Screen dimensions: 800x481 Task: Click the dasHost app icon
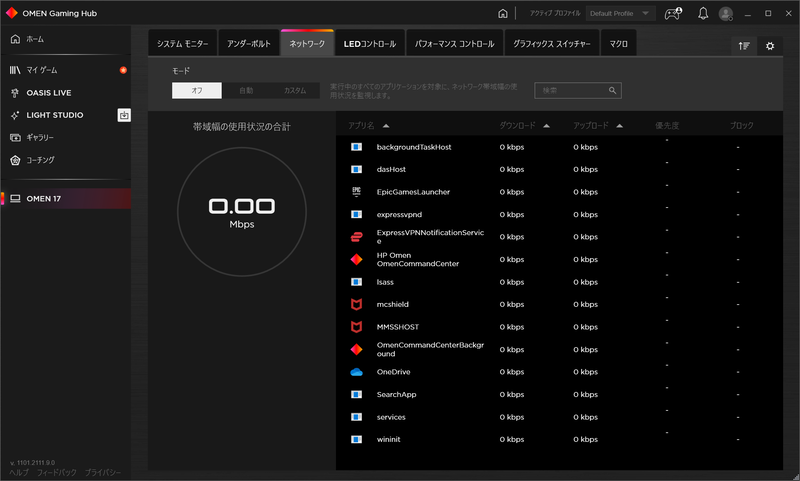pos(357,169)
